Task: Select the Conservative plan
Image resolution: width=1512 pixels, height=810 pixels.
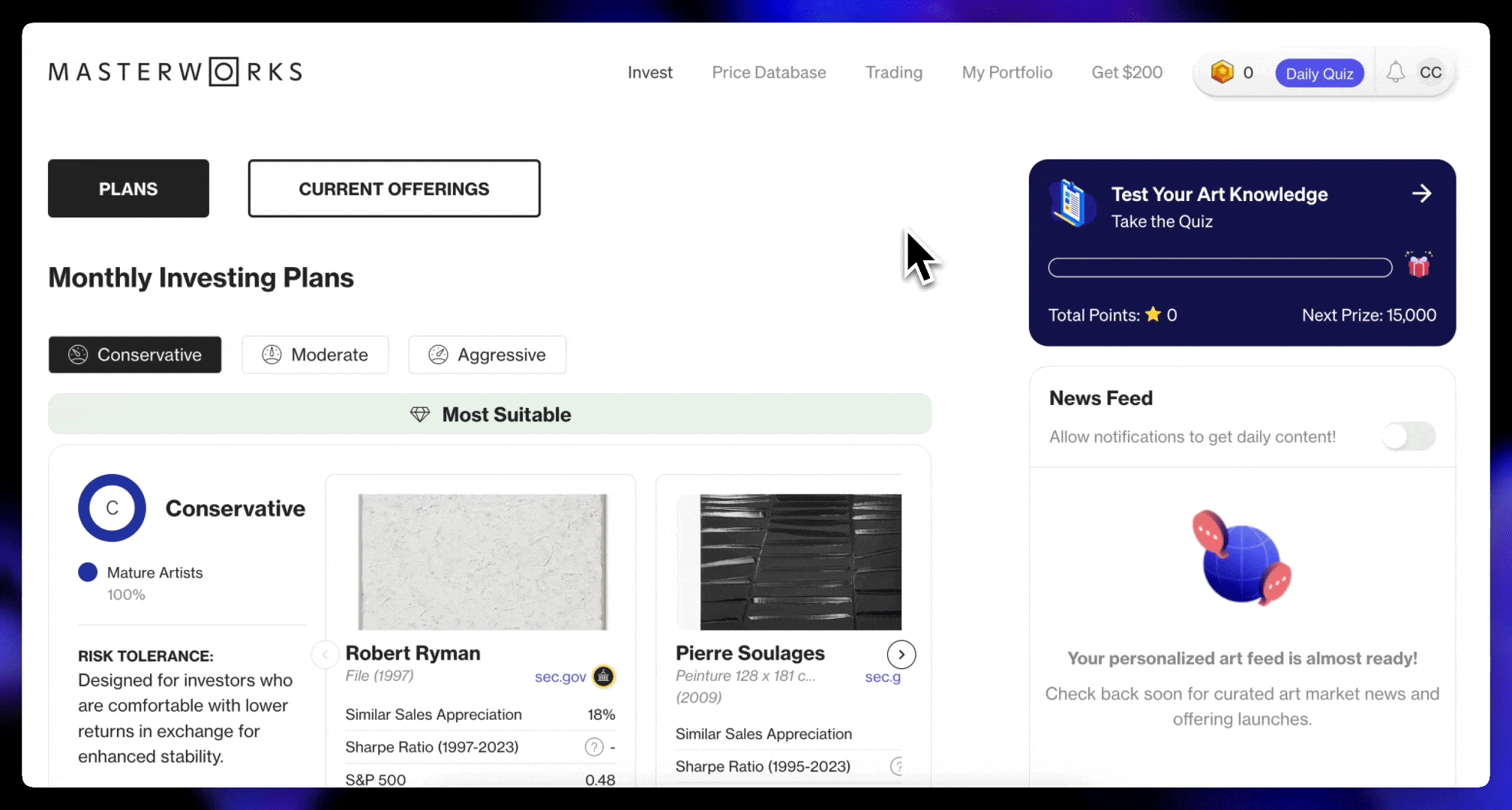Action: (135, 355)
